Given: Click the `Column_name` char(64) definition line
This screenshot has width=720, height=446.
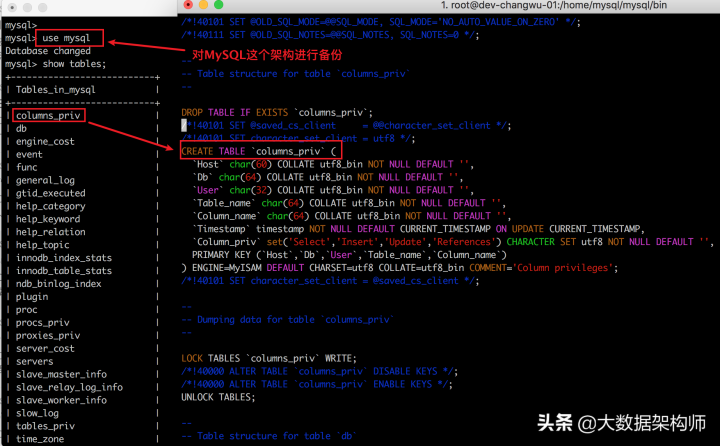Looking at the screenshot, I should click(x=352, y=216).
